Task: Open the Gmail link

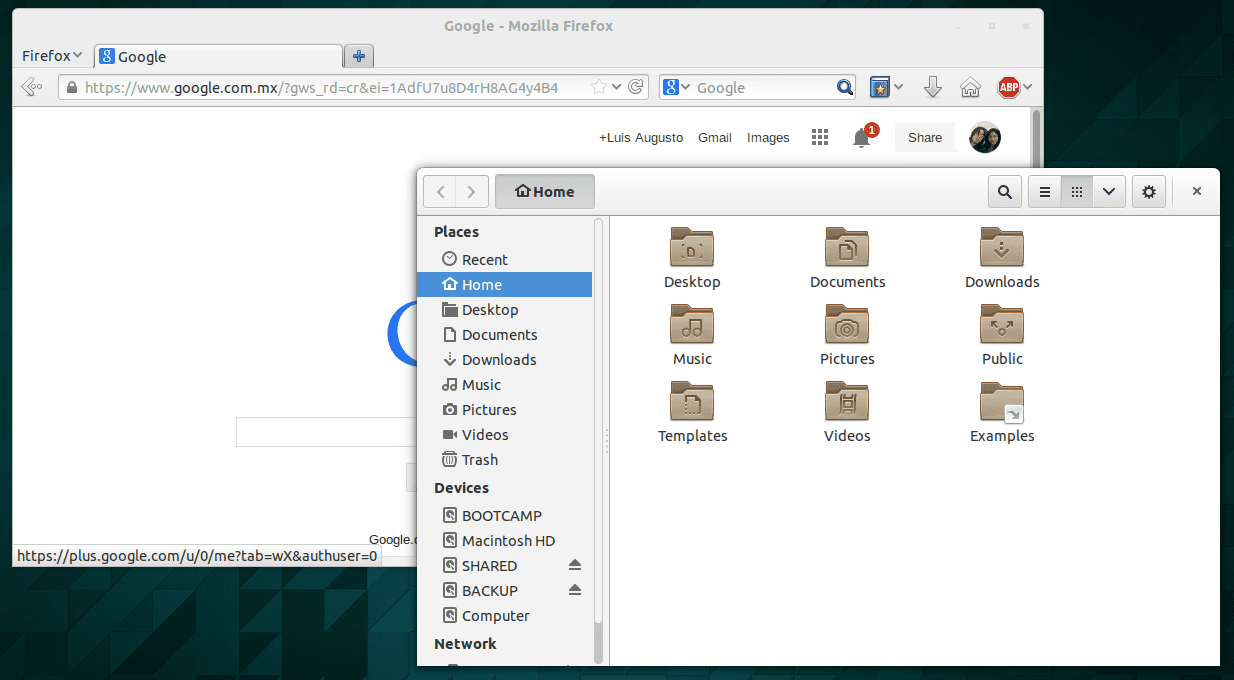Action: (715, 138)
